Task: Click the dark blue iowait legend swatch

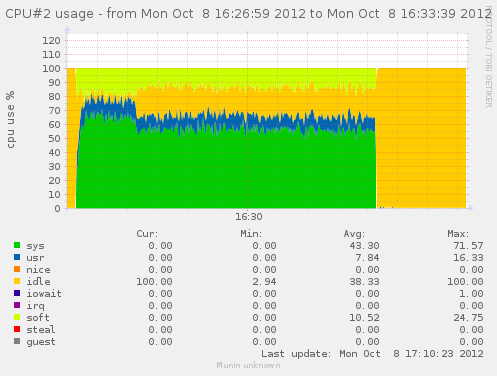Action: point(17,293)
